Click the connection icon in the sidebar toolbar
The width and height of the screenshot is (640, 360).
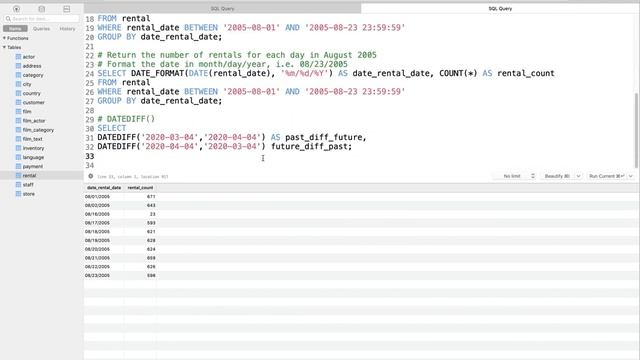pos(16,9)
